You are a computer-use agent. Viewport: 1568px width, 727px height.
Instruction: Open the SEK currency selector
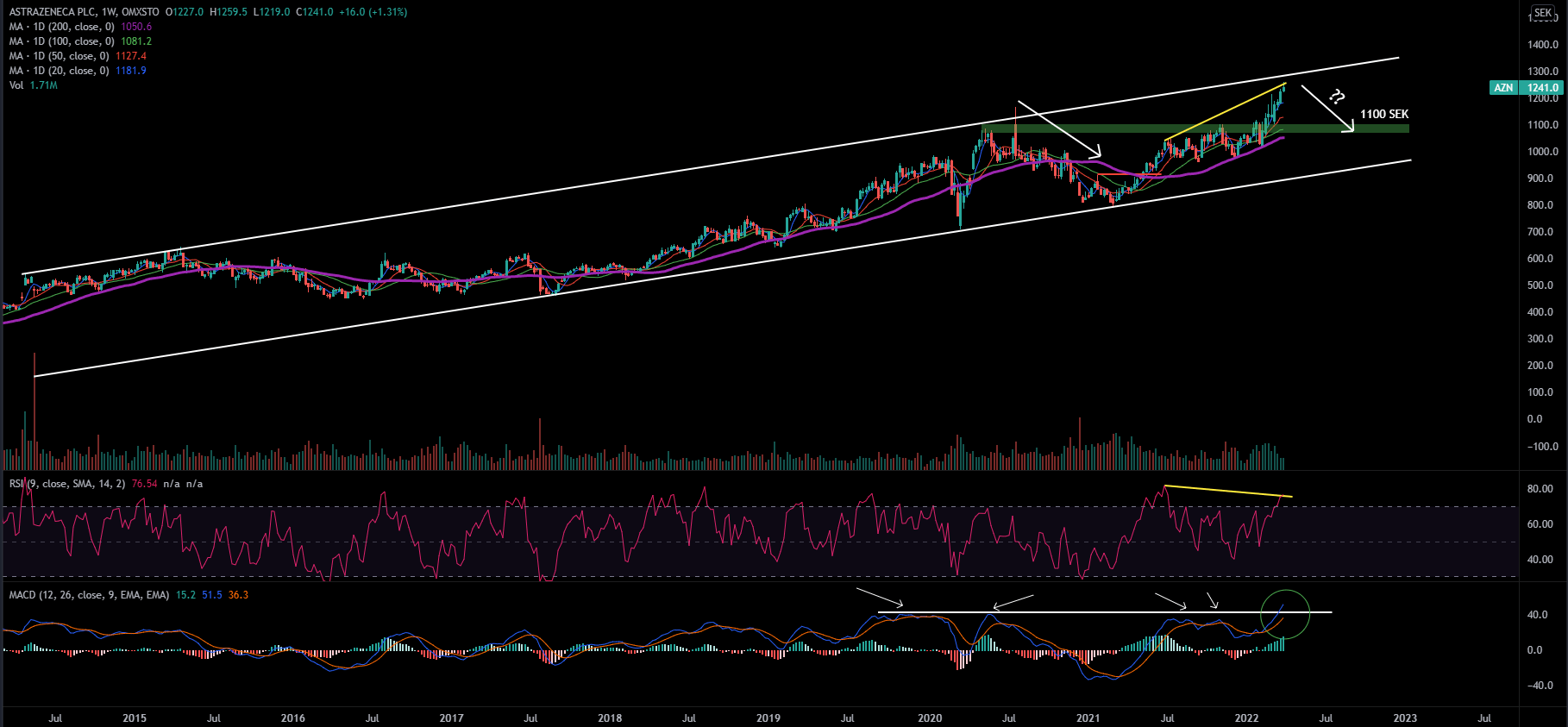click(x=1542, y=13)
